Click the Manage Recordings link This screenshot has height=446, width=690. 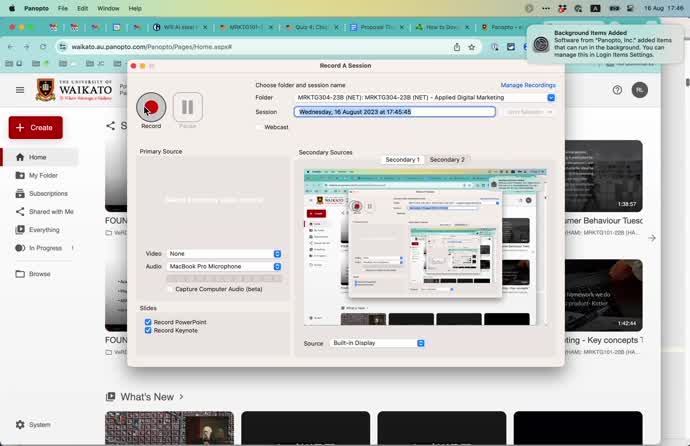pos(527,86)
